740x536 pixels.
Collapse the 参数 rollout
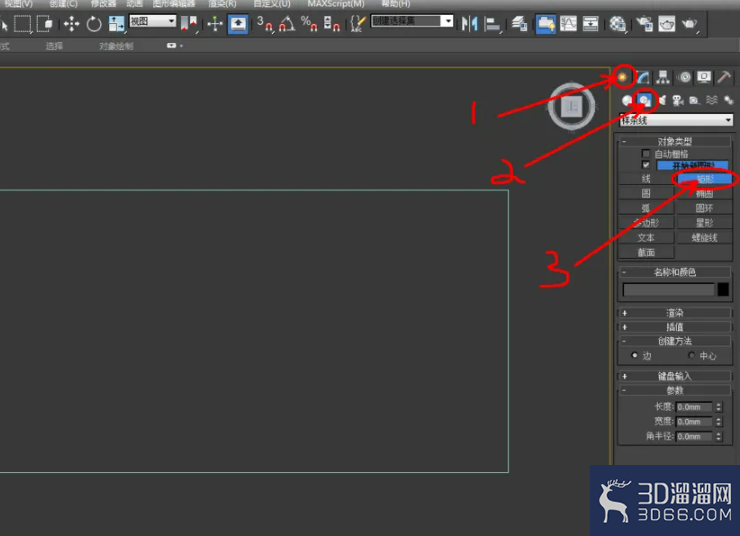point(675,390)
